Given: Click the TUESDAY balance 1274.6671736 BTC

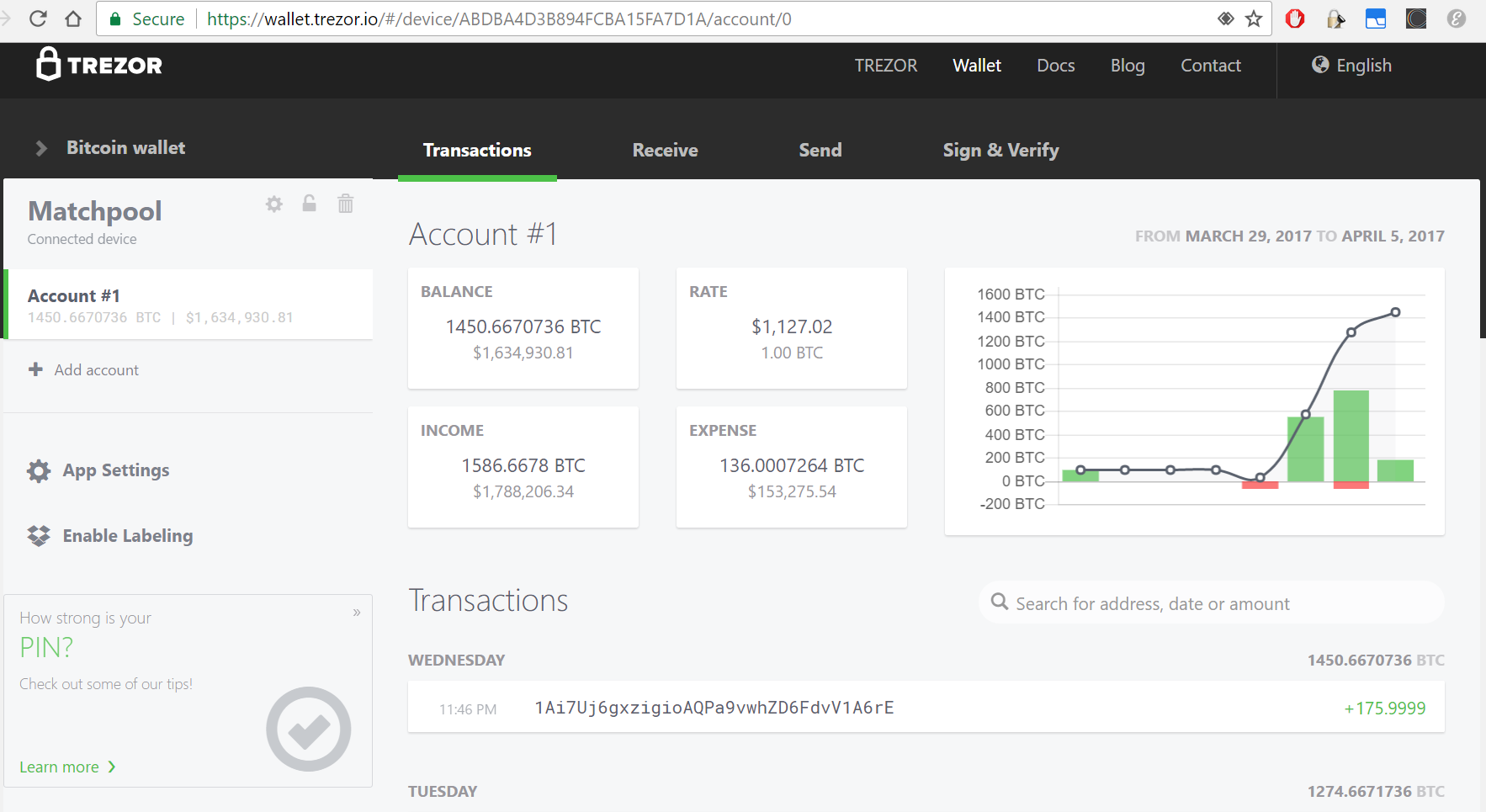Looking at the screenshot, I should coord(1376,792).
